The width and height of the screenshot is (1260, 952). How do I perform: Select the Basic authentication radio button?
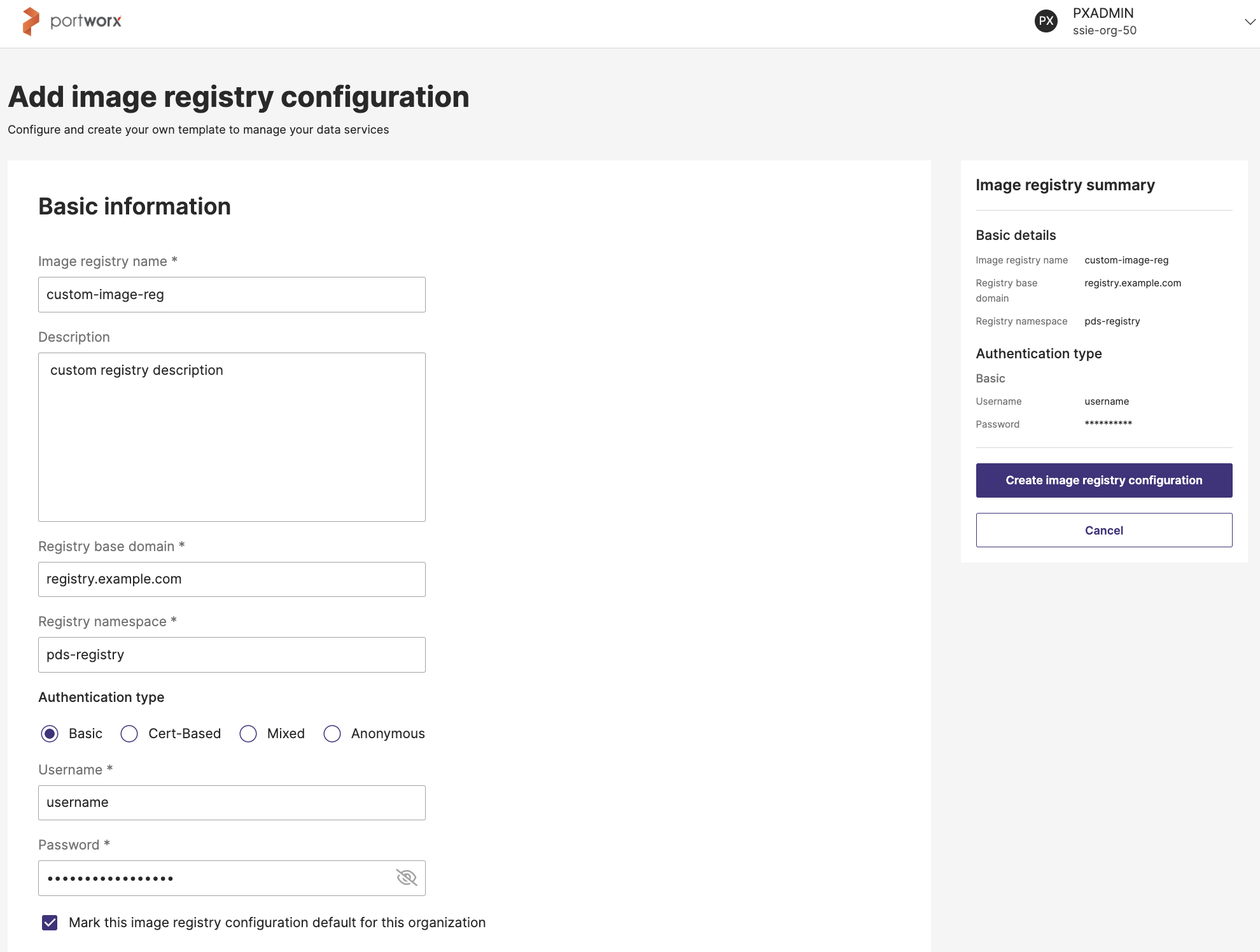(50, 734)
